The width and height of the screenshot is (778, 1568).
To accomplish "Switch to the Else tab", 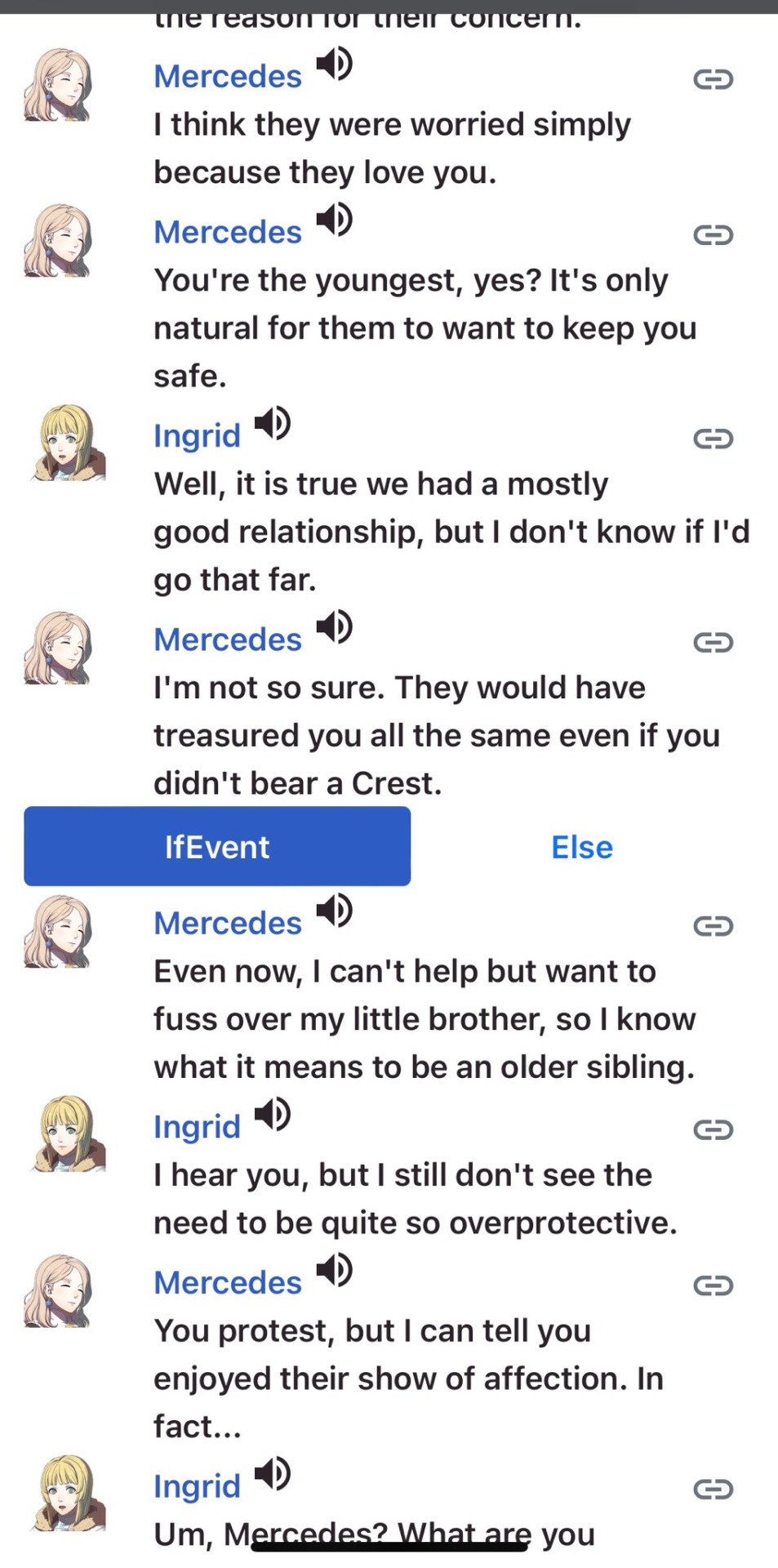I will coord(581,847).
